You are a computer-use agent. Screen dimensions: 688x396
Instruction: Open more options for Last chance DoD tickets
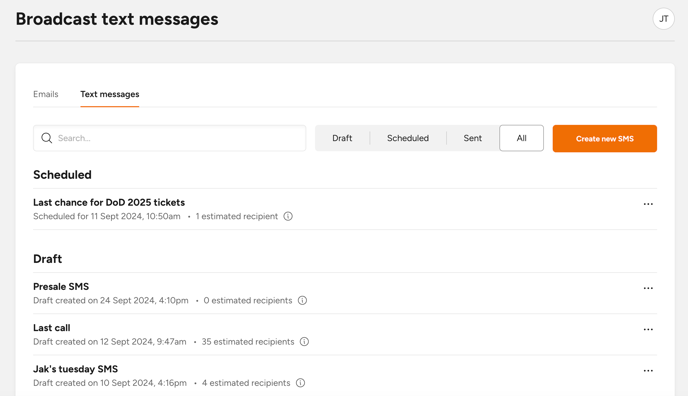[x=648, y=204]
